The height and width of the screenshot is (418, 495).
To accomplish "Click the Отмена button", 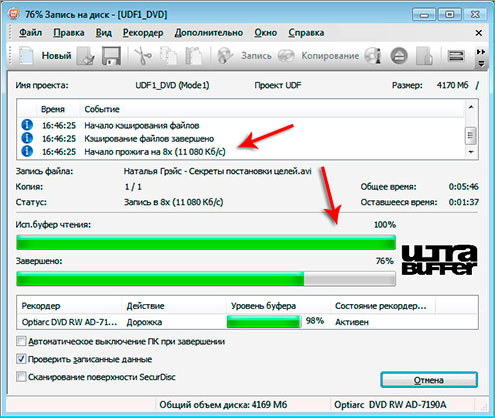I will point(429,380).
